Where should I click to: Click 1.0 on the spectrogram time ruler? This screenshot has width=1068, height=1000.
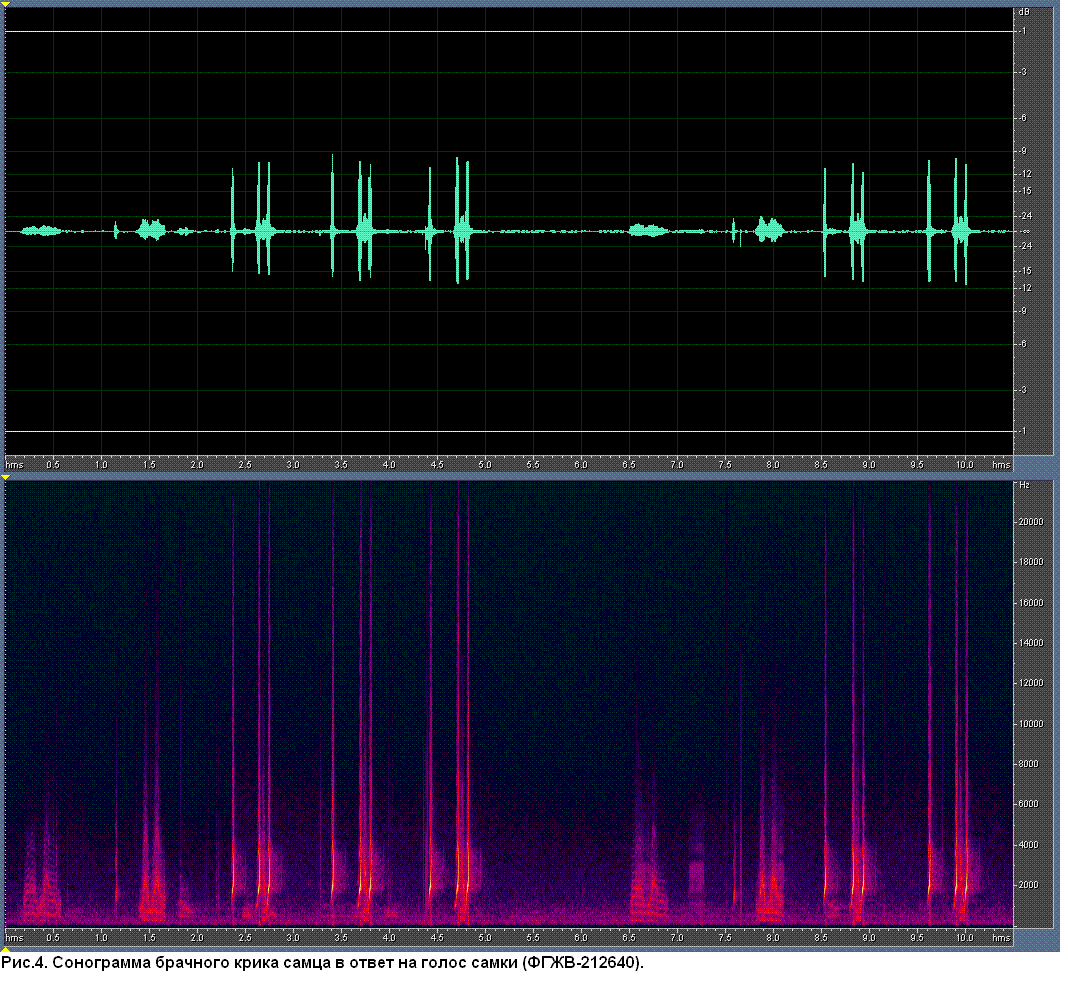point(101,937)
